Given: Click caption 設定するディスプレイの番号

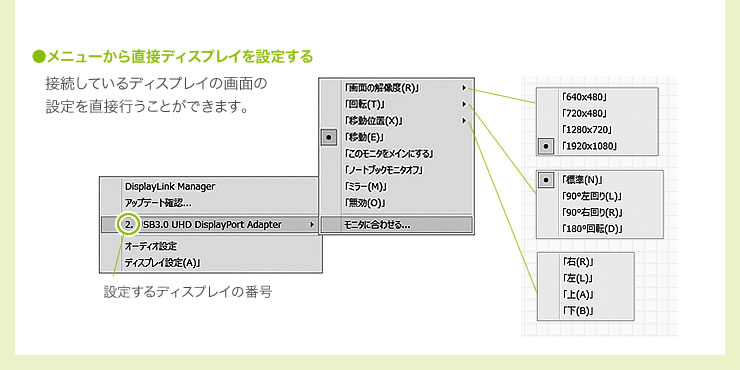Looking at the screenshot, I should click(x=188, y=292).
